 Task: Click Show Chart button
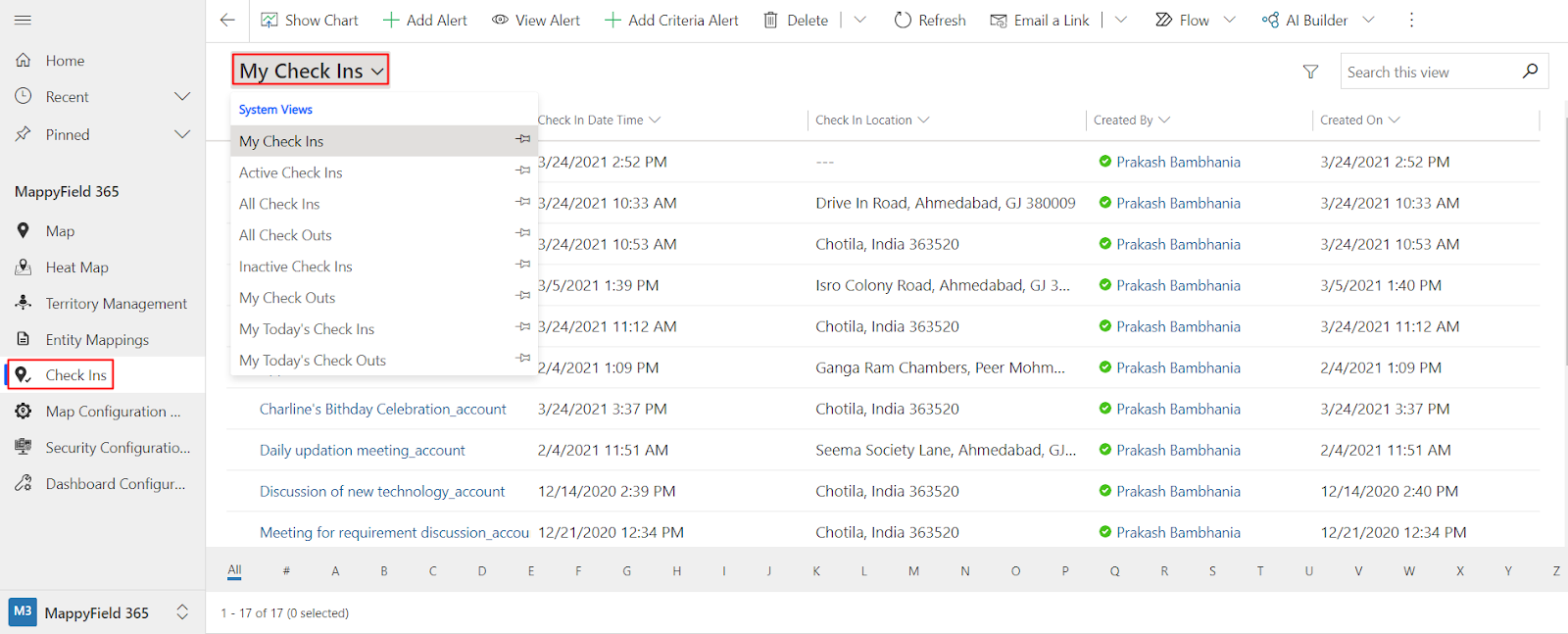[x=310, y=20]
